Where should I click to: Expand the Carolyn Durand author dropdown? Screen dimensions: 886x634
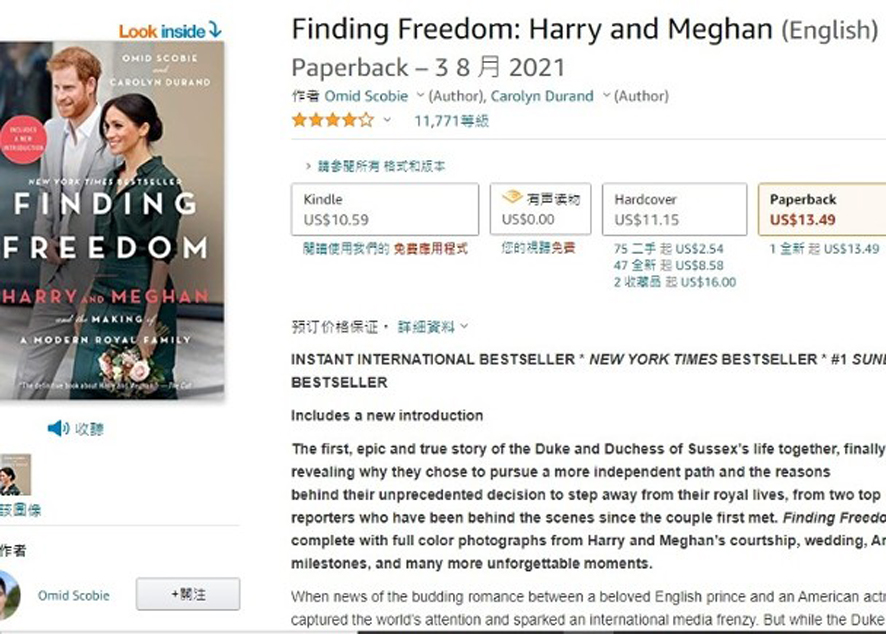(x=606, y=95)
